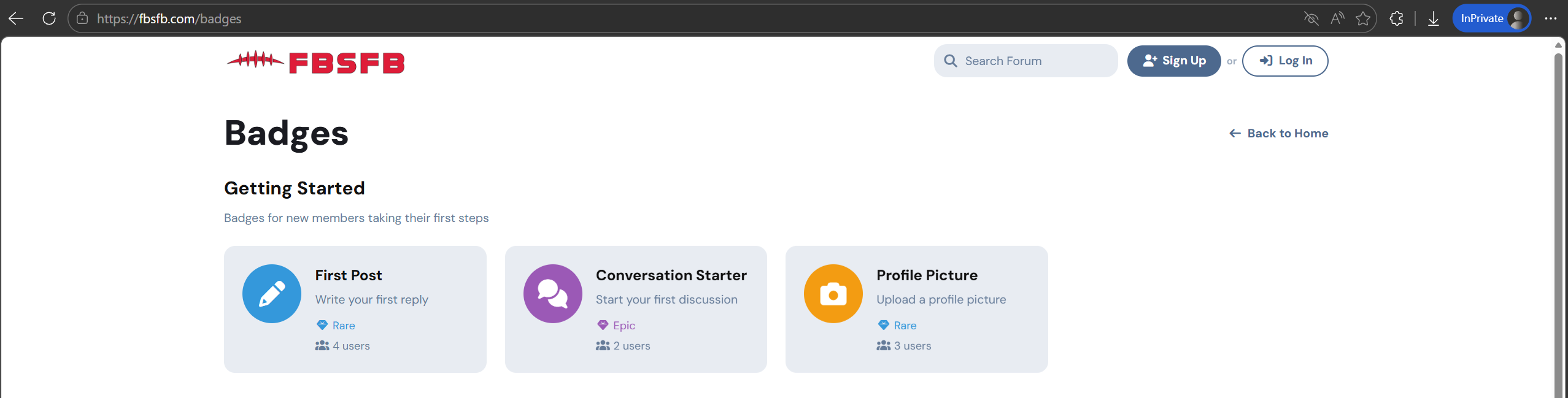The height and width of the screenshot is (398, 1568).
Task: Click the Rare gem icon on Profile Picture
Action: click(x=884, y=325)
